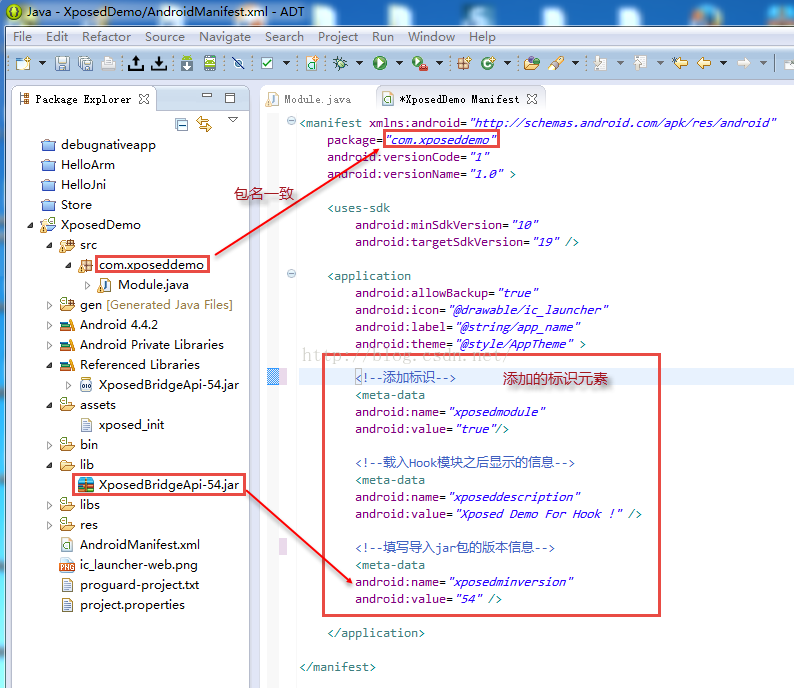Expand the gen Generated Java Files node

pyautogui.click(x=49, y=305)
